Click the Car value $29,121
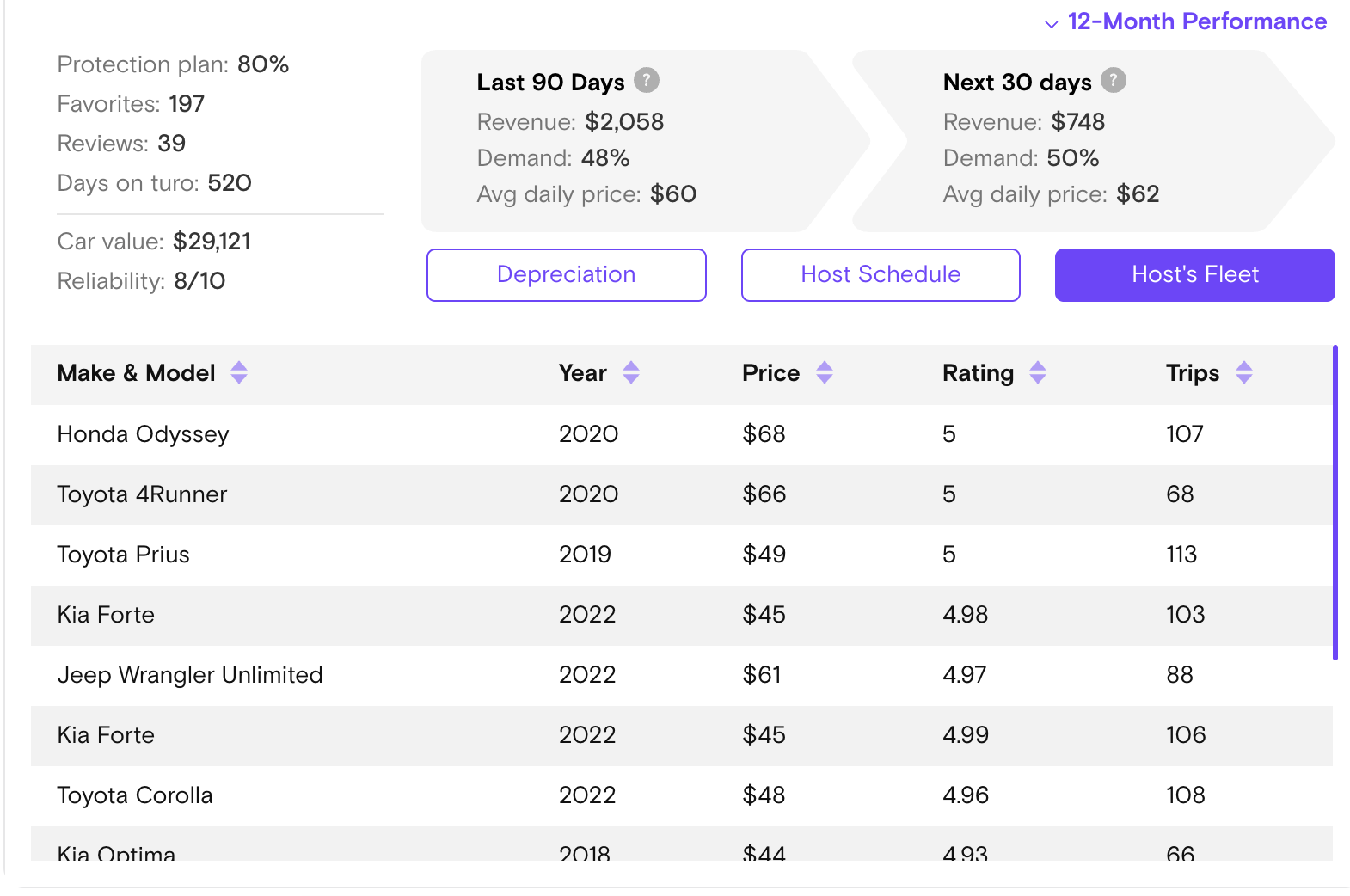Image resolution: width=1350 pixels, height=896 pixels. click(212, 242)
